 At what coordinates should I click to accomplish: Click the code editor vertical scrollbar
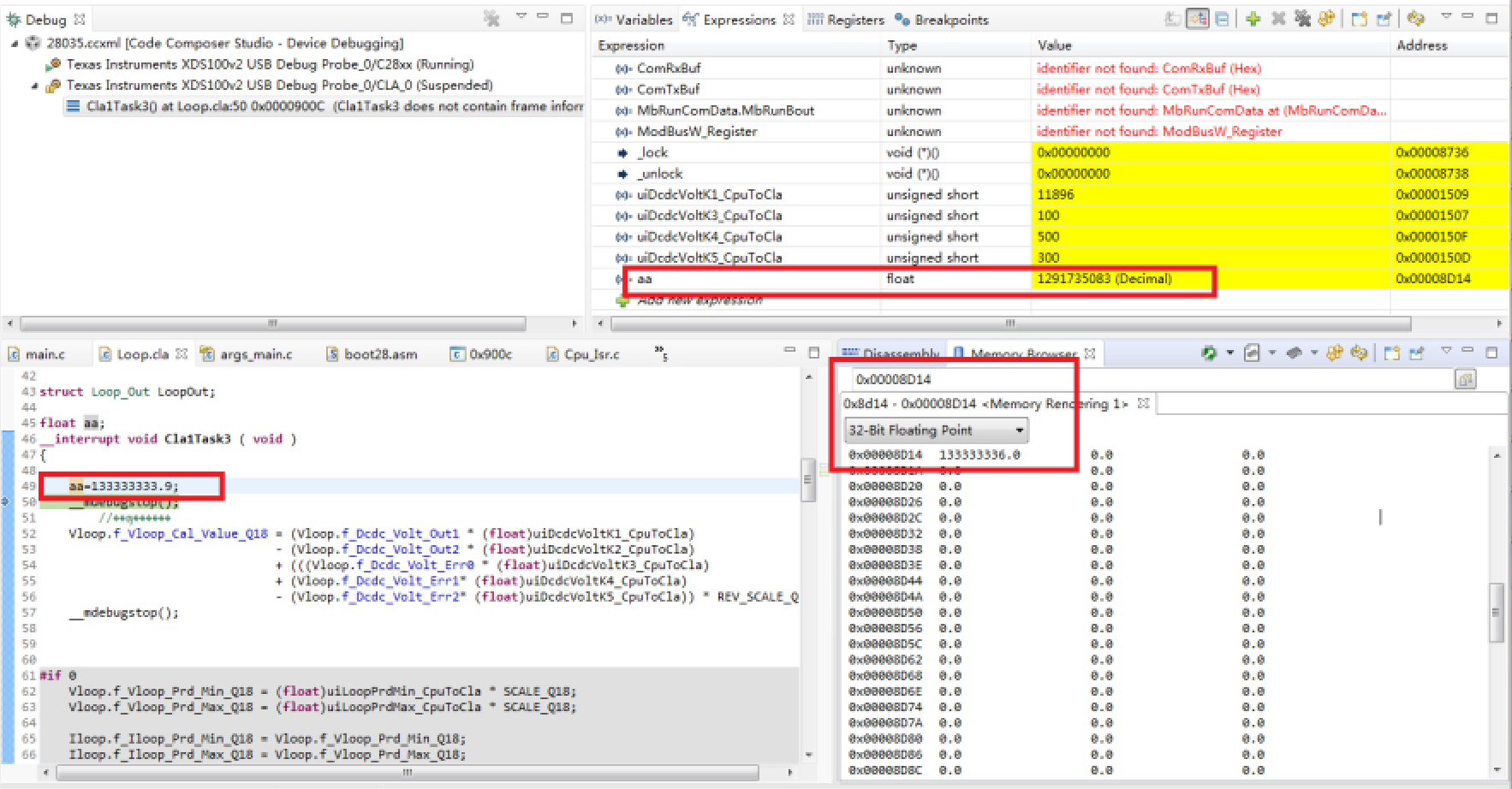point(807,480)
